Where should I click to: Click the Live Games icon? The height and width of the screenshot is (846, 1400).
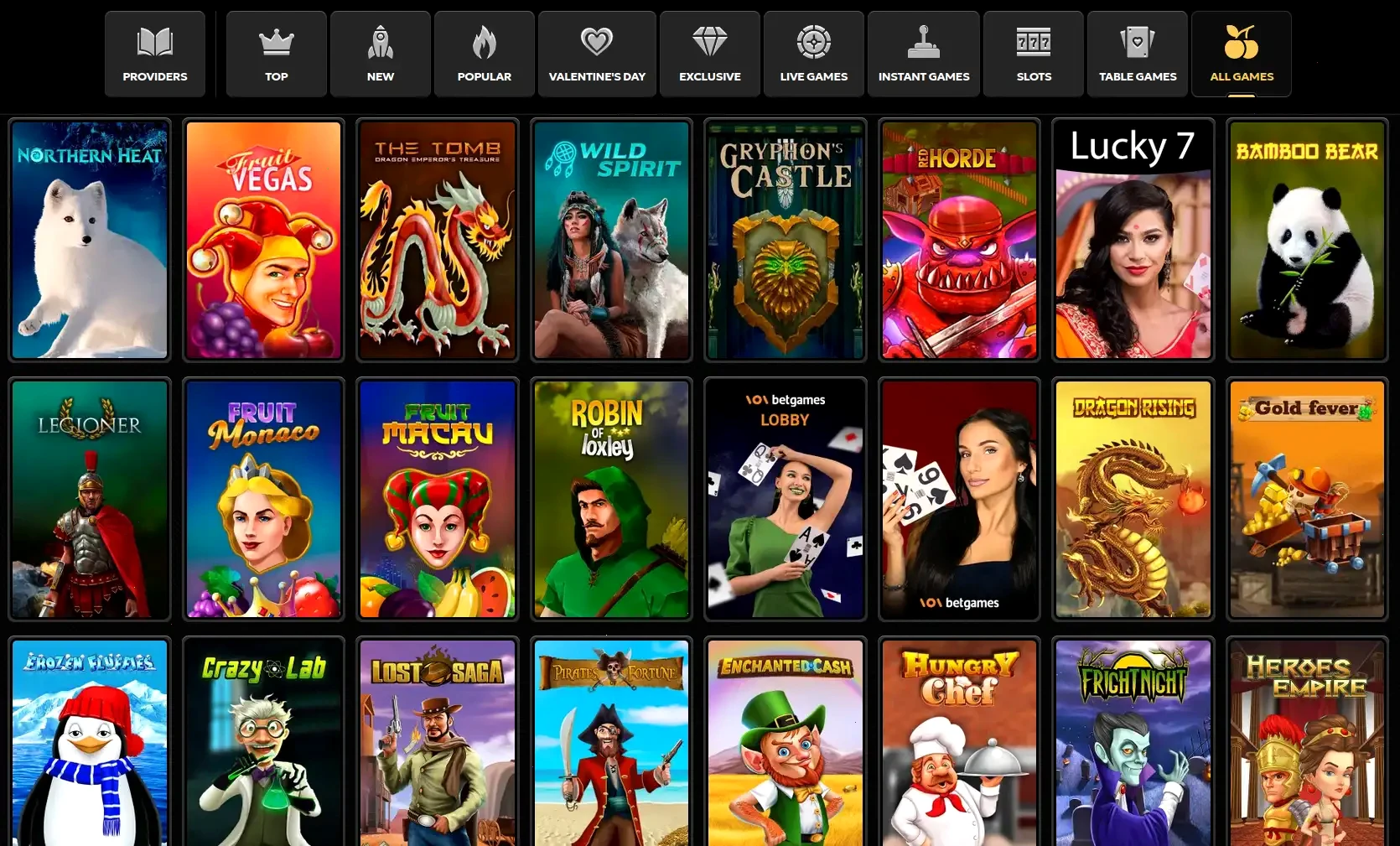tap(813, 54)
